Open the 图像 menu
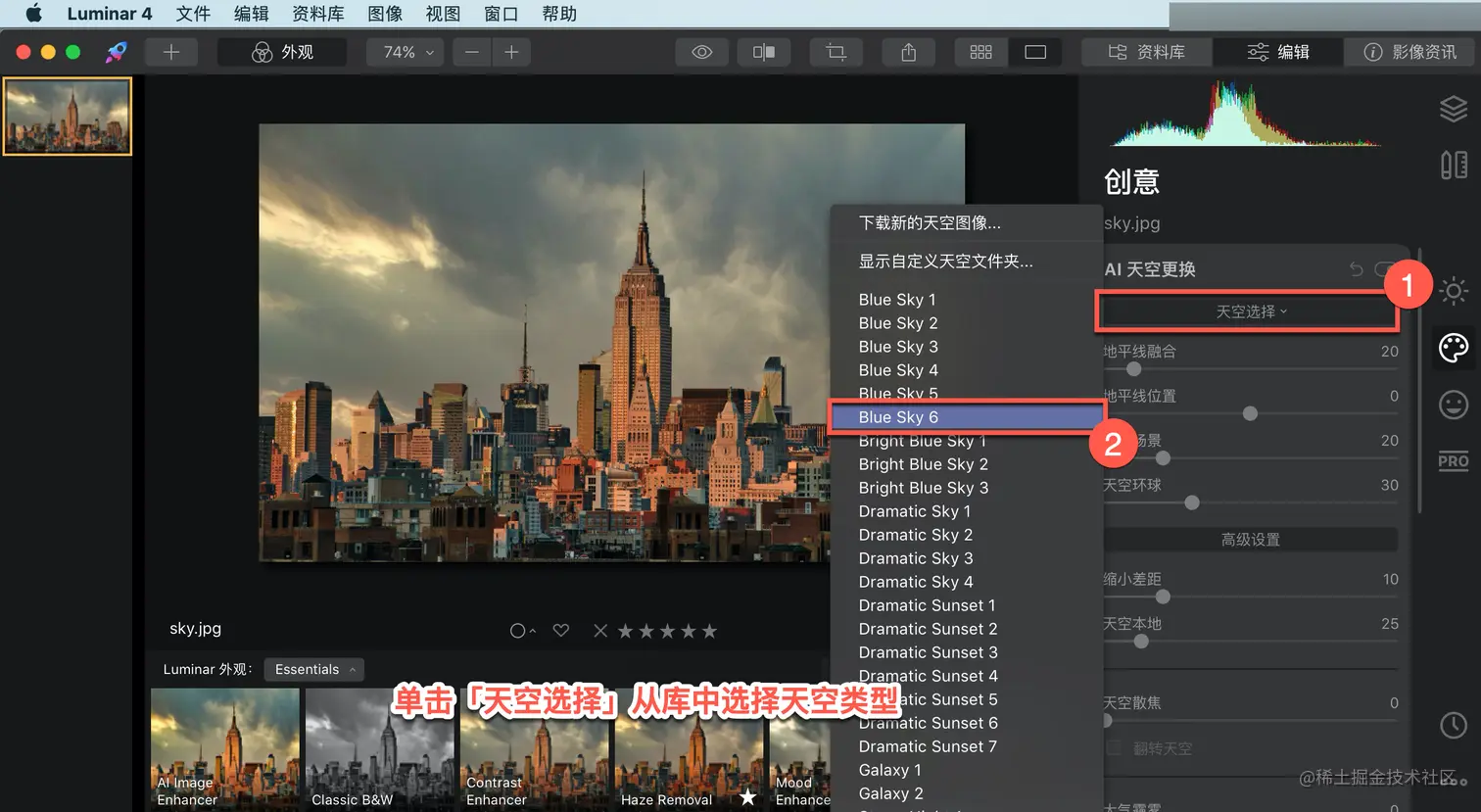 point(385,14)
